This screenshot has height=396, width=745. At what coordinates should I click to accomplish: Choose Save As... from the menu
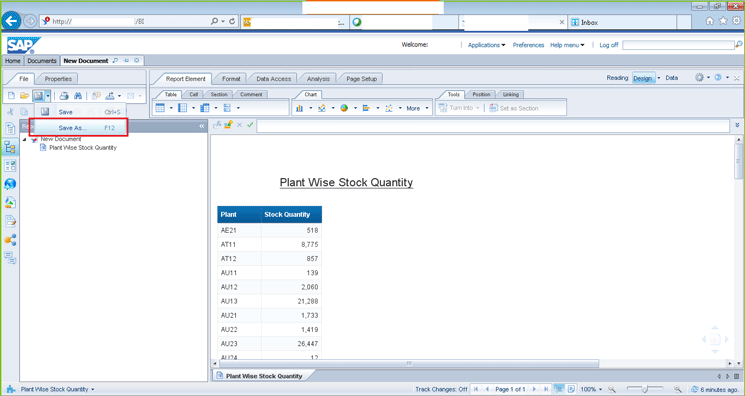pyautogui.click(x=80, y=128)
